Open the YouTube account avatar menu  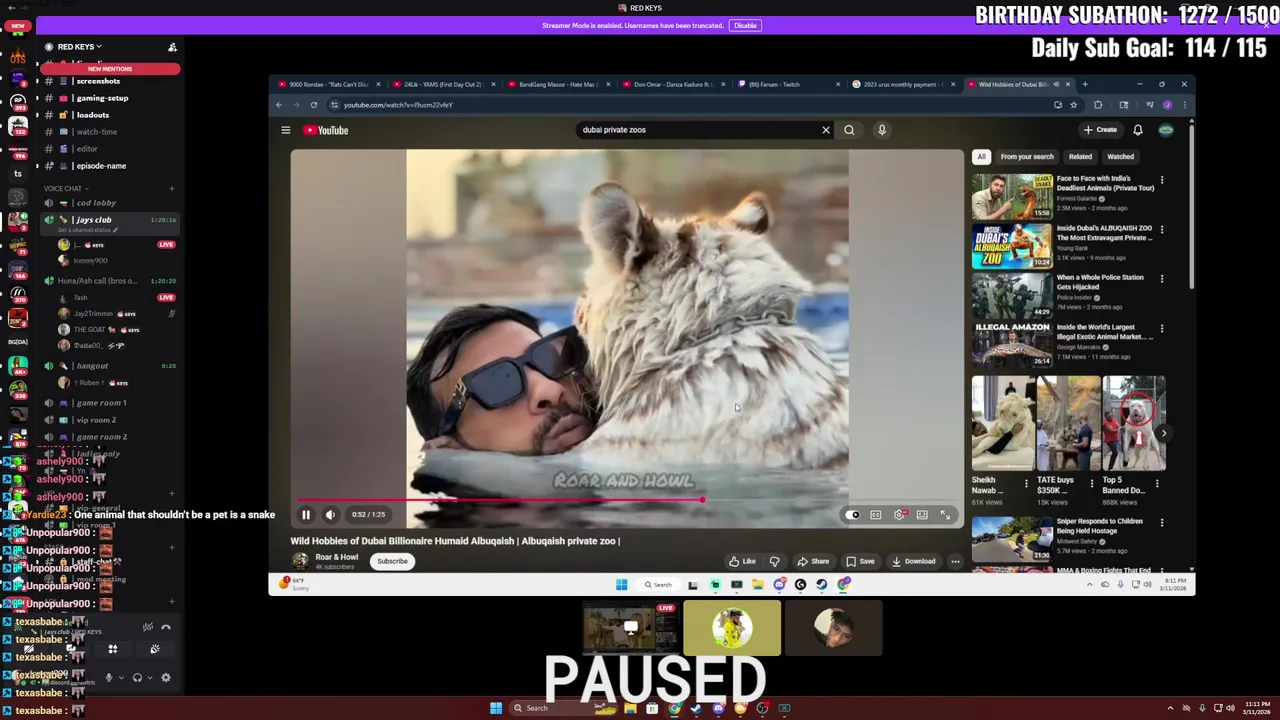(x=1166, y=130)
